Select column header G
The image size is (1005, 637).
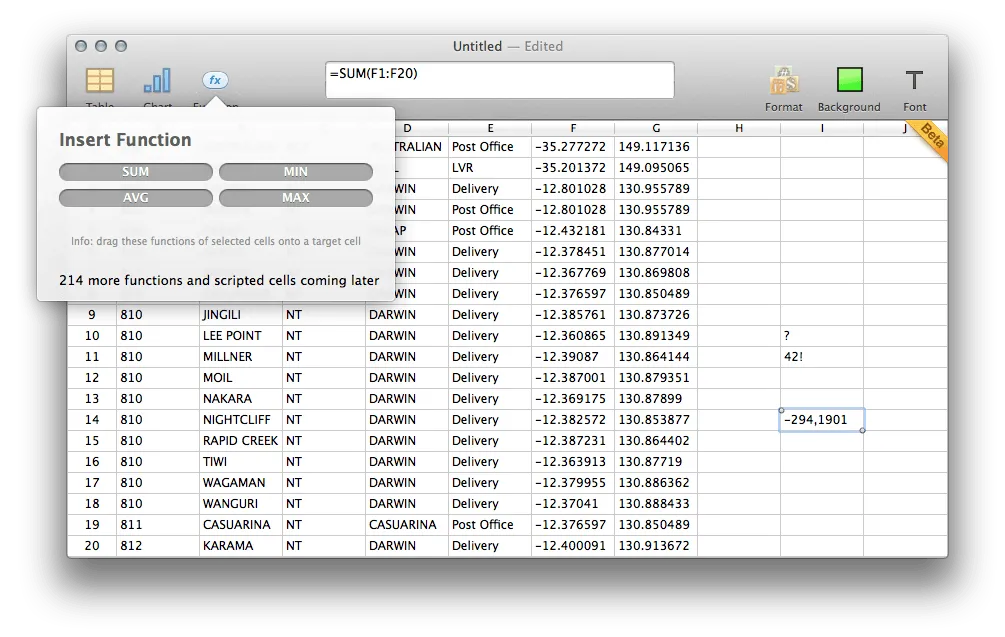[655, 128]
